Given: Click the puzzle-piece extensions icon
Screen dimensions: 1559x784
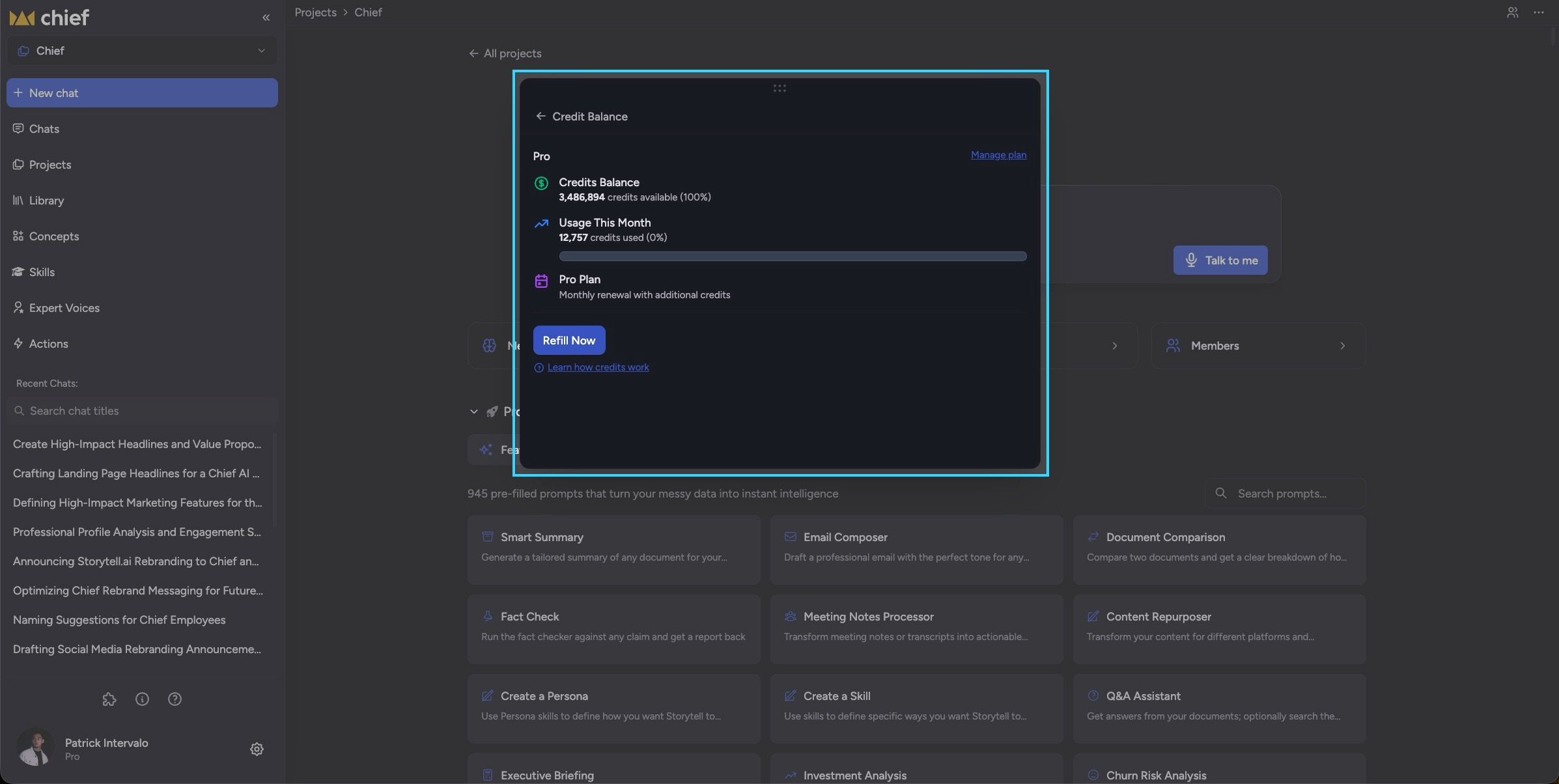Looking at the screenshot, I should pyautogui.click(x=109, y=699).
